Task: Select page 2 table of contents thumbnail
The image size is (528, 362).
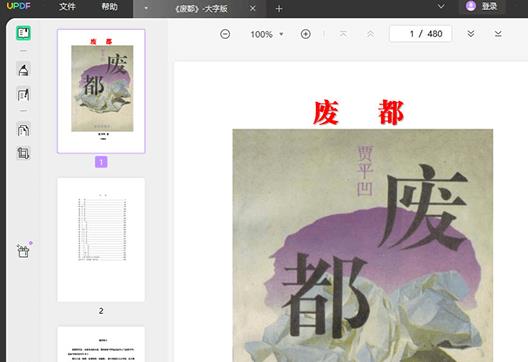Action: tap(101, 240)
